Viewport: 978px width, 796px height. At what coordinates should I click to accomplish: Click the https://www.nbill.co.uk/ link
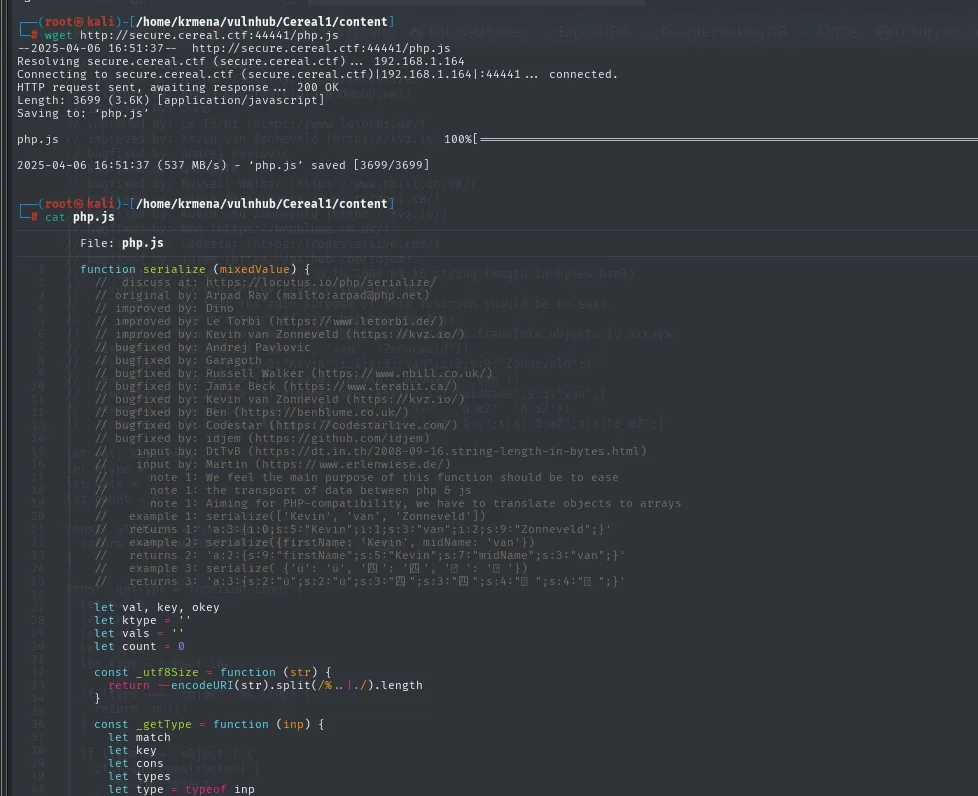tap(401, 374)
